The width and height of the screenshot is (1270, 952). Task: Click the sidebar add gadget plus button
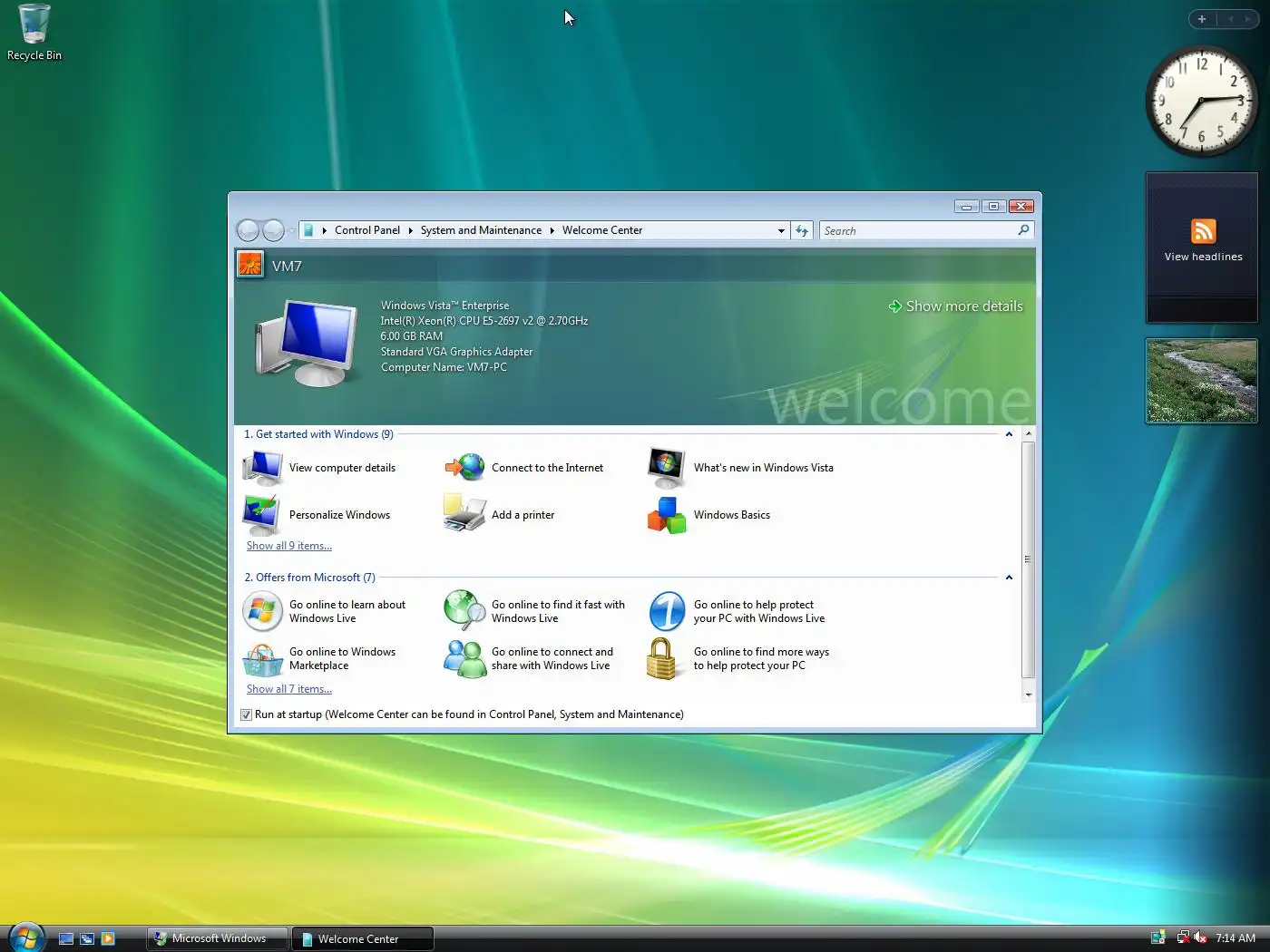[1202, 19]
